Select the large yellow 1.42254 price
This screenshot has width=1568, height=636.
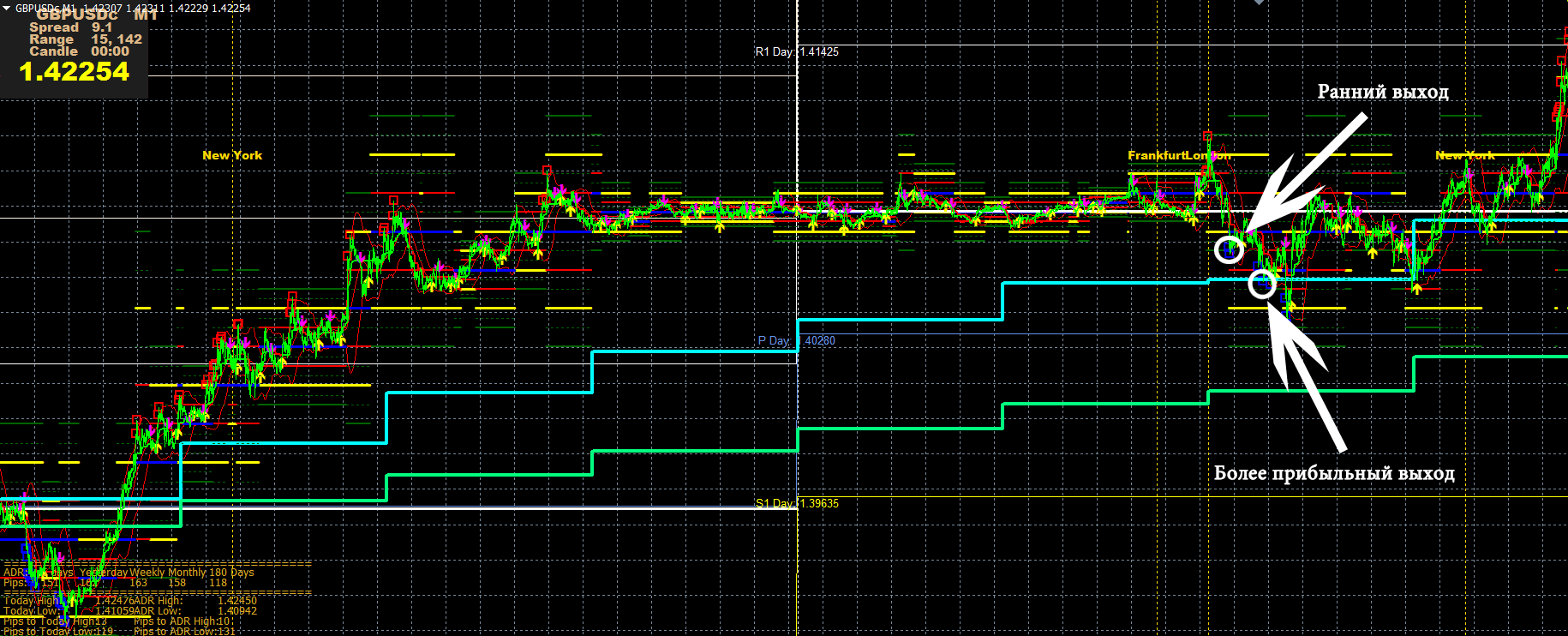coord(75,71)
